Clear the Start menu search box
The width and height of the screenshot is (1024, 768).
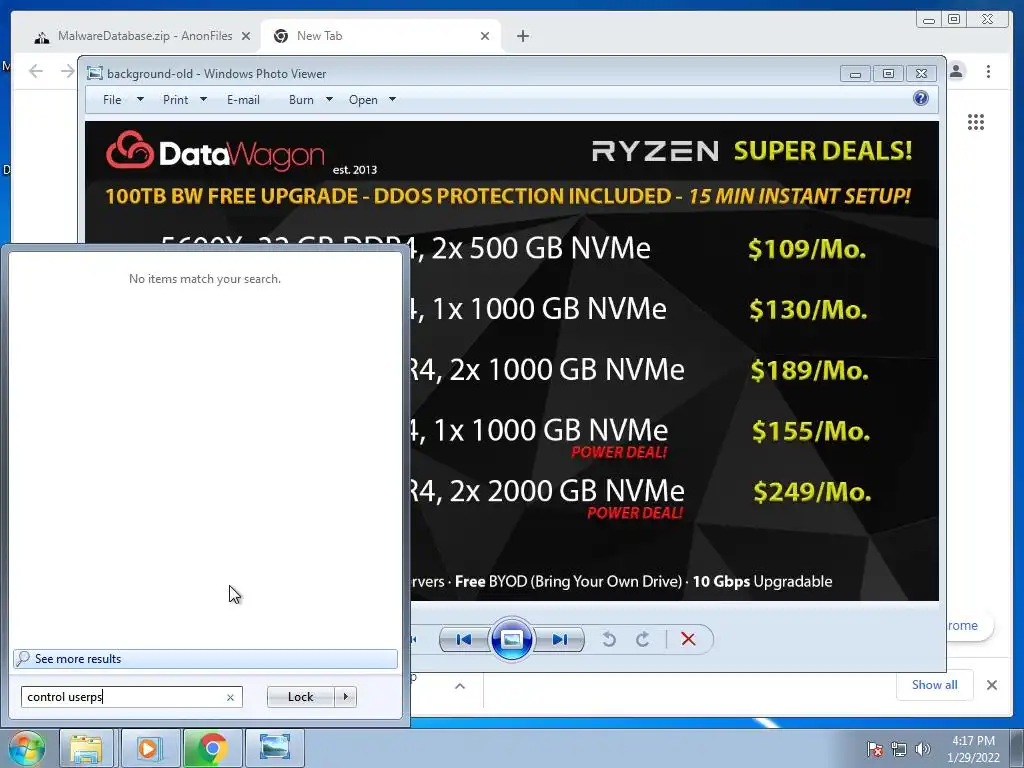click(x=230, y=697)
